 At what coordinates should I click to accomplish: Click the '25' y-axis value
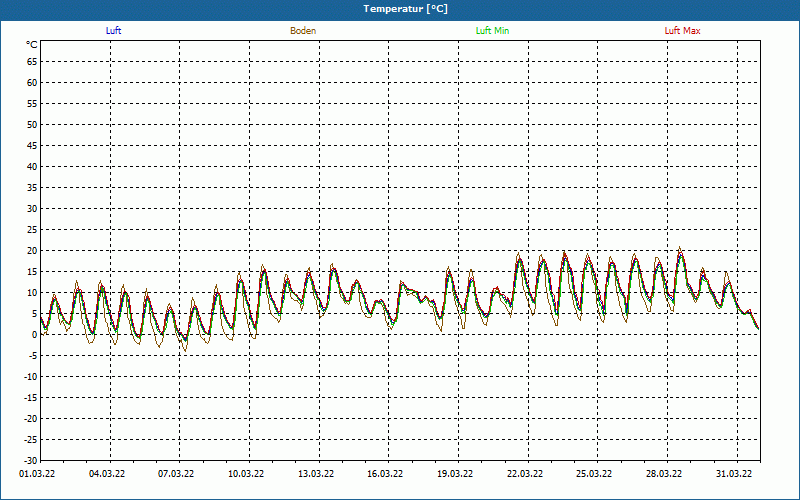(32, 230)
